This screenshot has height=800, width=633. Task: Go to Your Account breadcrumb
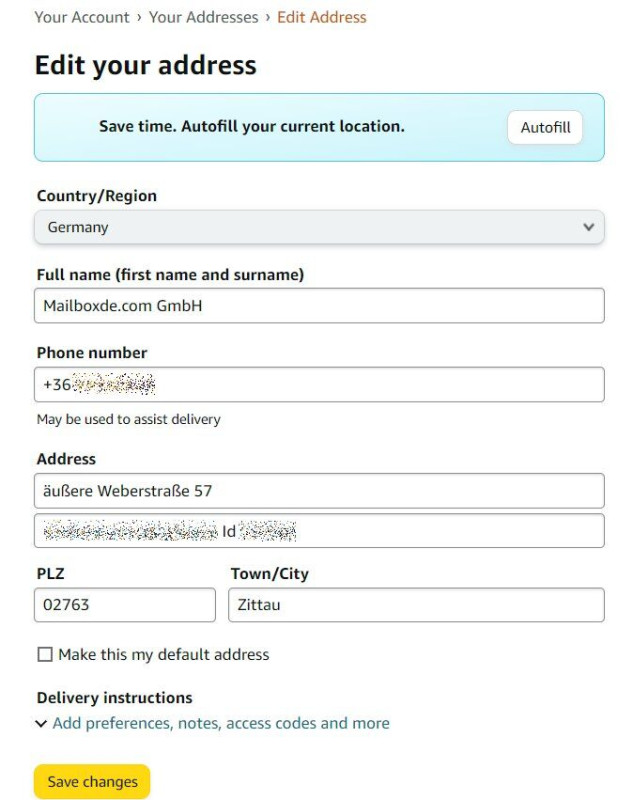(x=82, y=17)
